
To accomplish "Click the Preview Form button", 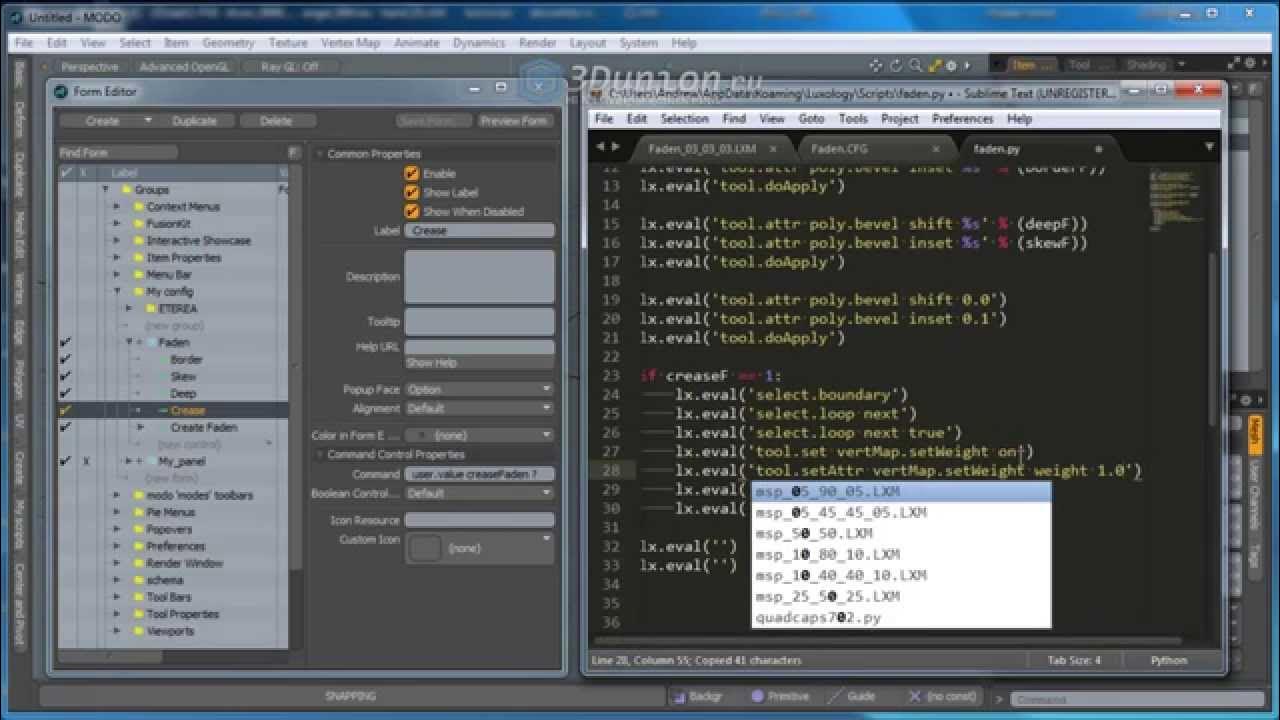I will click(x=514, y=120).
